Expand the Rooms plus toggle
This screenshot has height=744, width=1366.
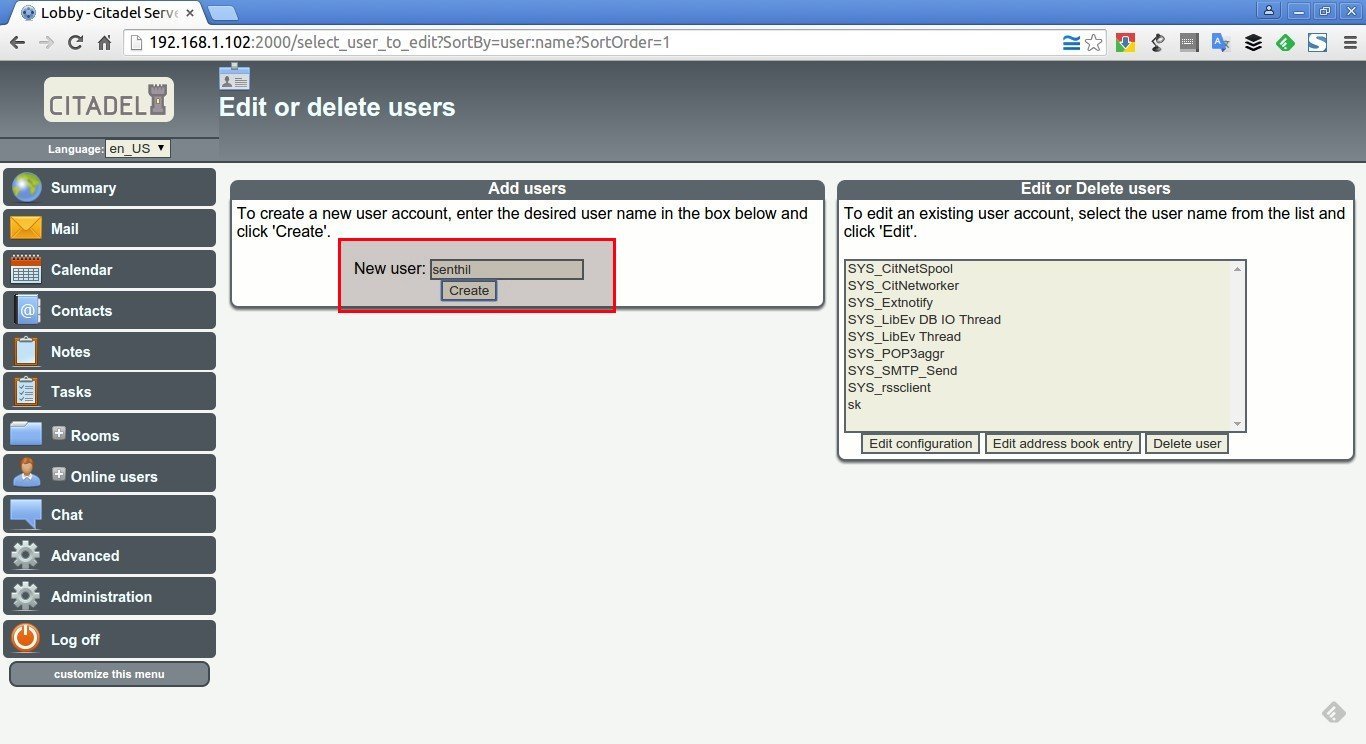coord(59,433)
